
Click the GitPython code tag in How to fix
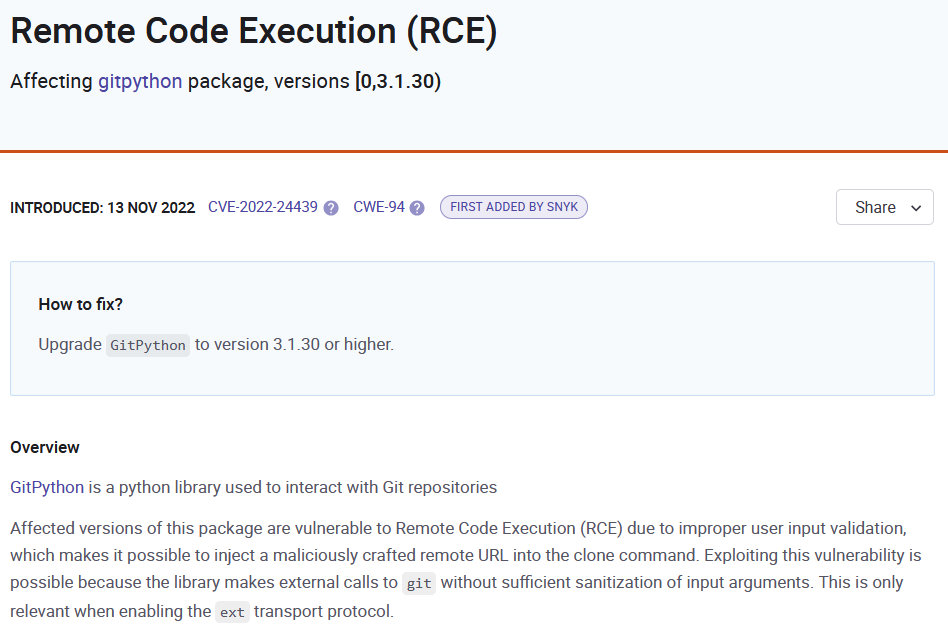coord(148,345)
